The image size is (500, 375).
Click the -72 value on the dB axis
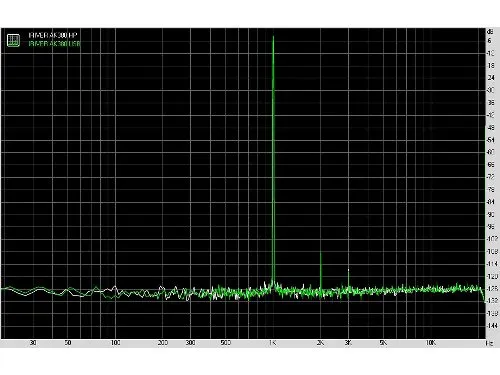click(491, 177)
